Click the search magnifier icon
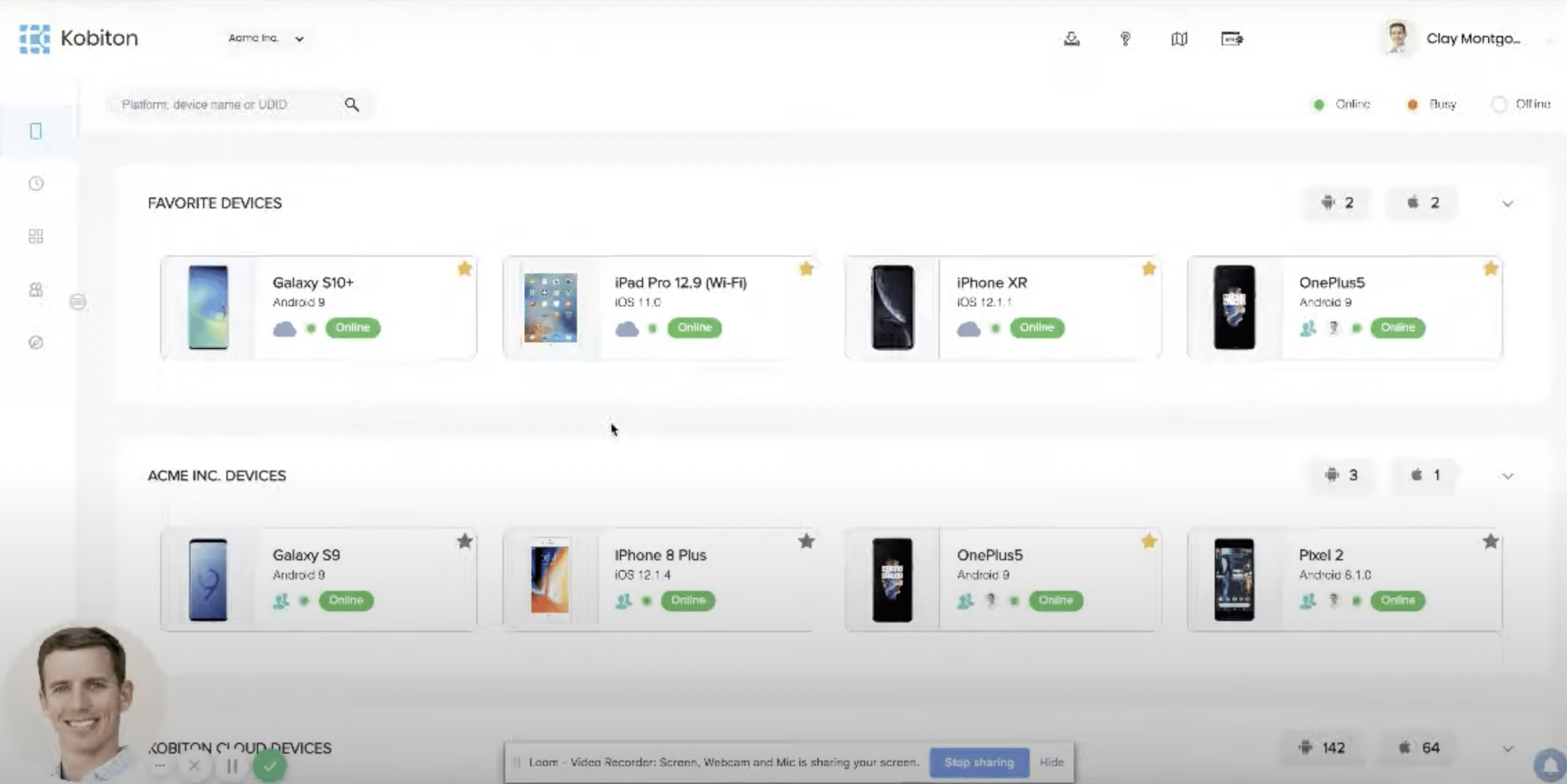The height and width of the screenshot is (784, 1567). coord(351,105)
